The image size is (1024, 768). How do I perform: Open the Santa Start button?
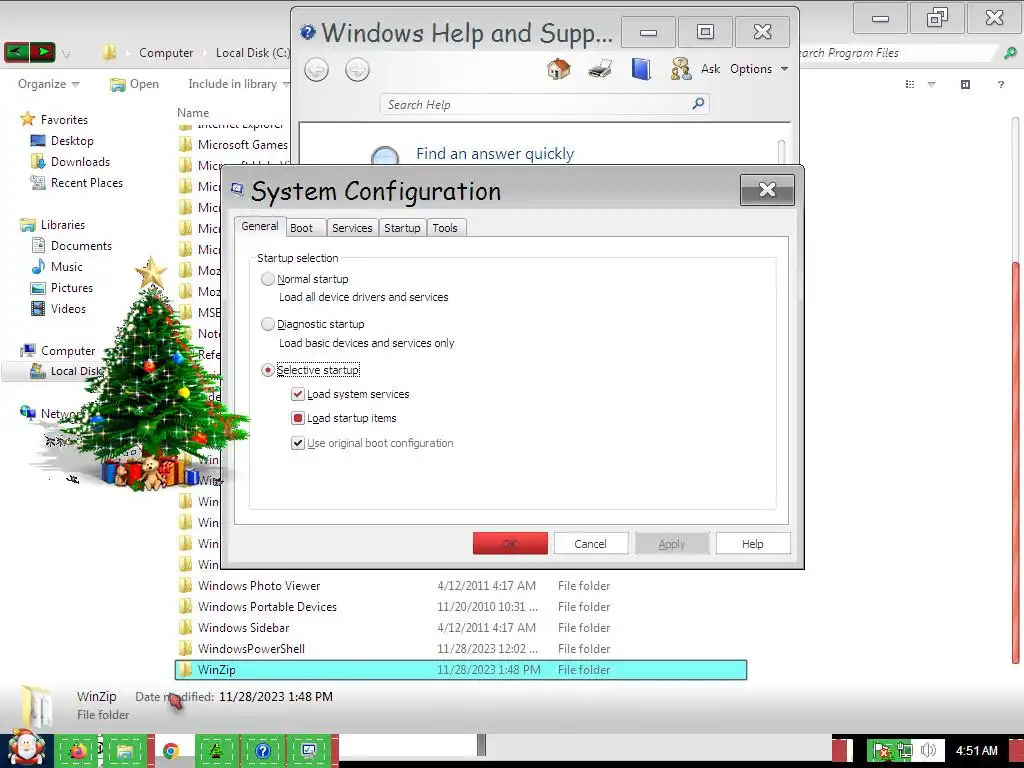26,749
